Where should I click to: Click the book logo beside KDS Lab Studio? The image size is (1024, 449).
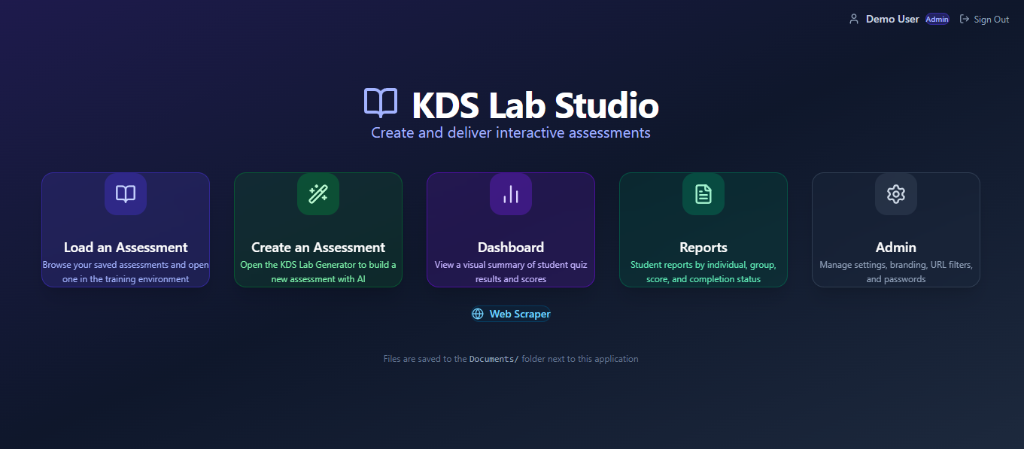[380, 103]
